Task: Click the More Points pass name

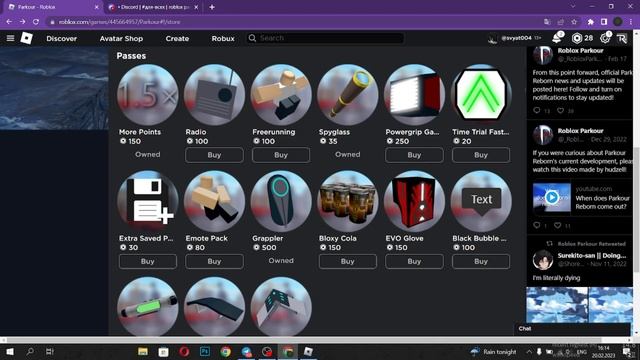Action: 140,132
